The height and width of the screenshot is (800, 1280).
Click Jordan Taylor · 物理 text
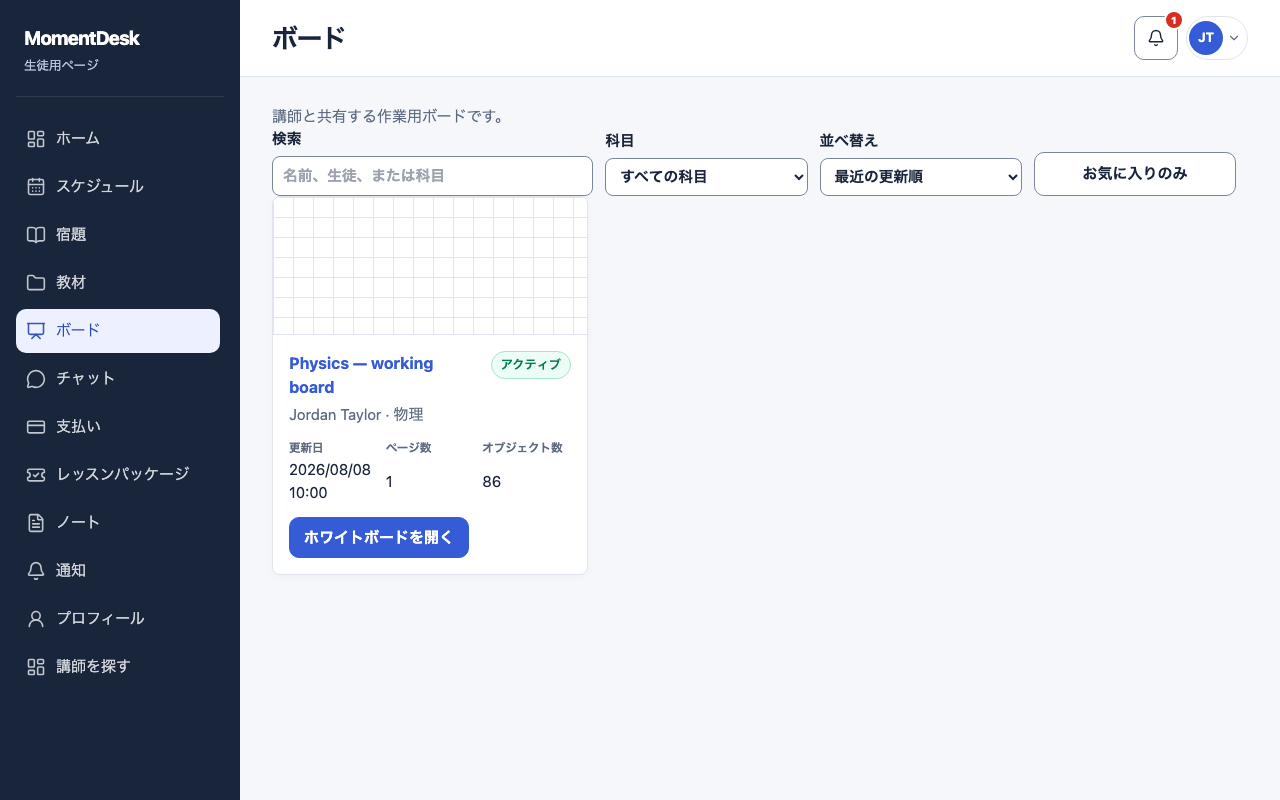(x=356, y=414)
